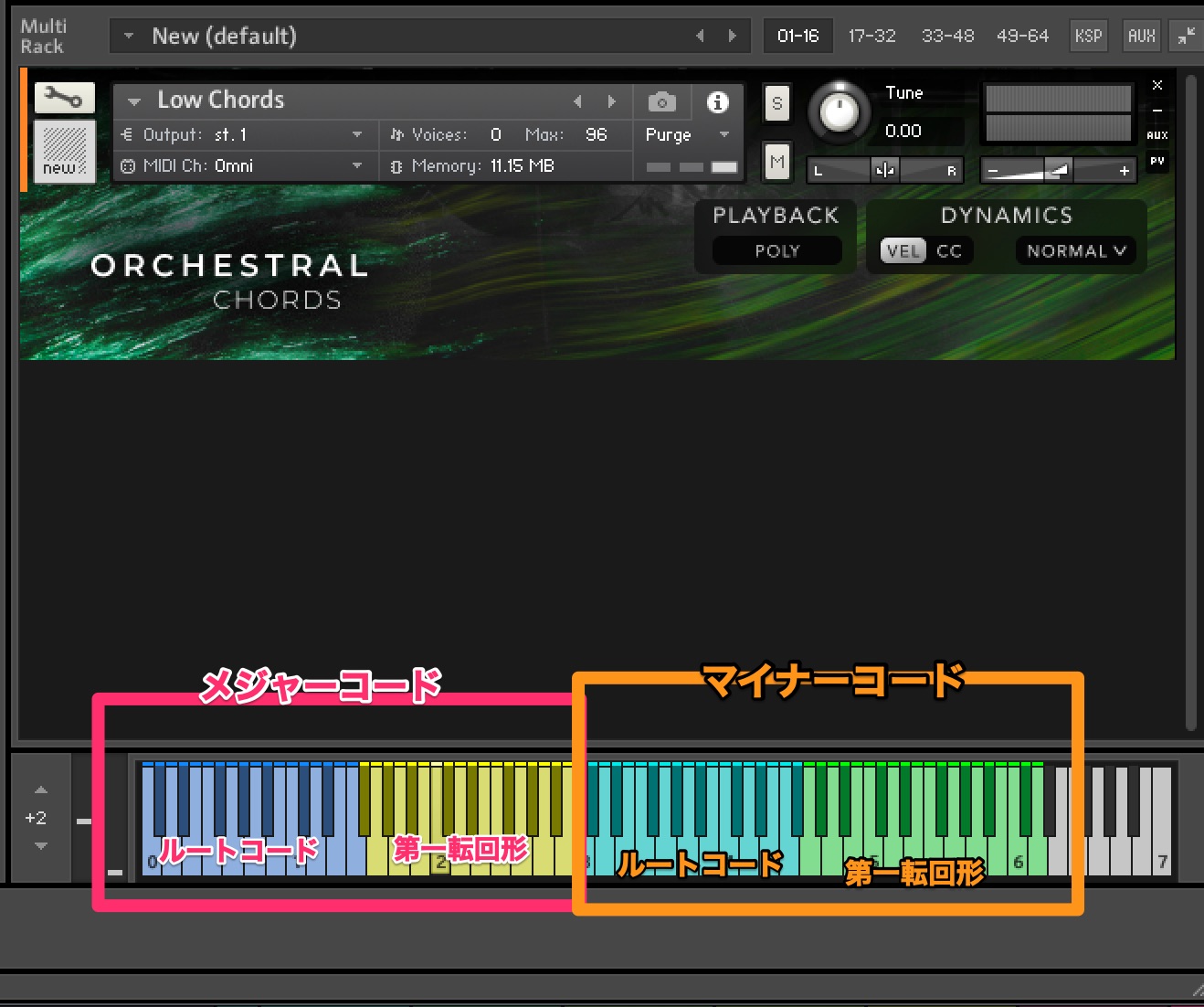This screenshot has height=1007, width=1204.
Task: Click the POLY playback button
Action: (776, 250)
